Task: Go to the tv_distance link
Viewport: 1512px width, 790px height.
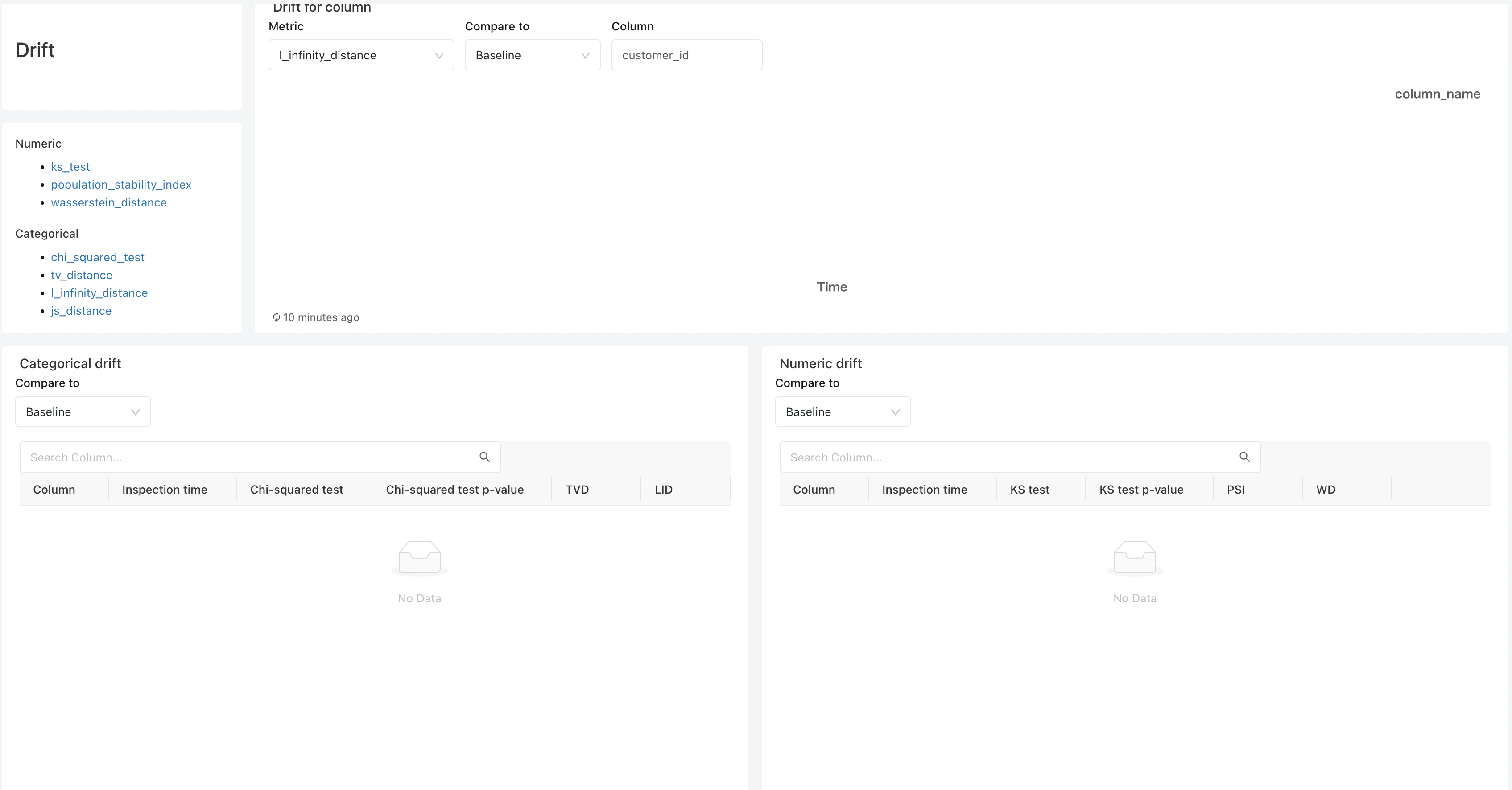Action: pos(82,275)
